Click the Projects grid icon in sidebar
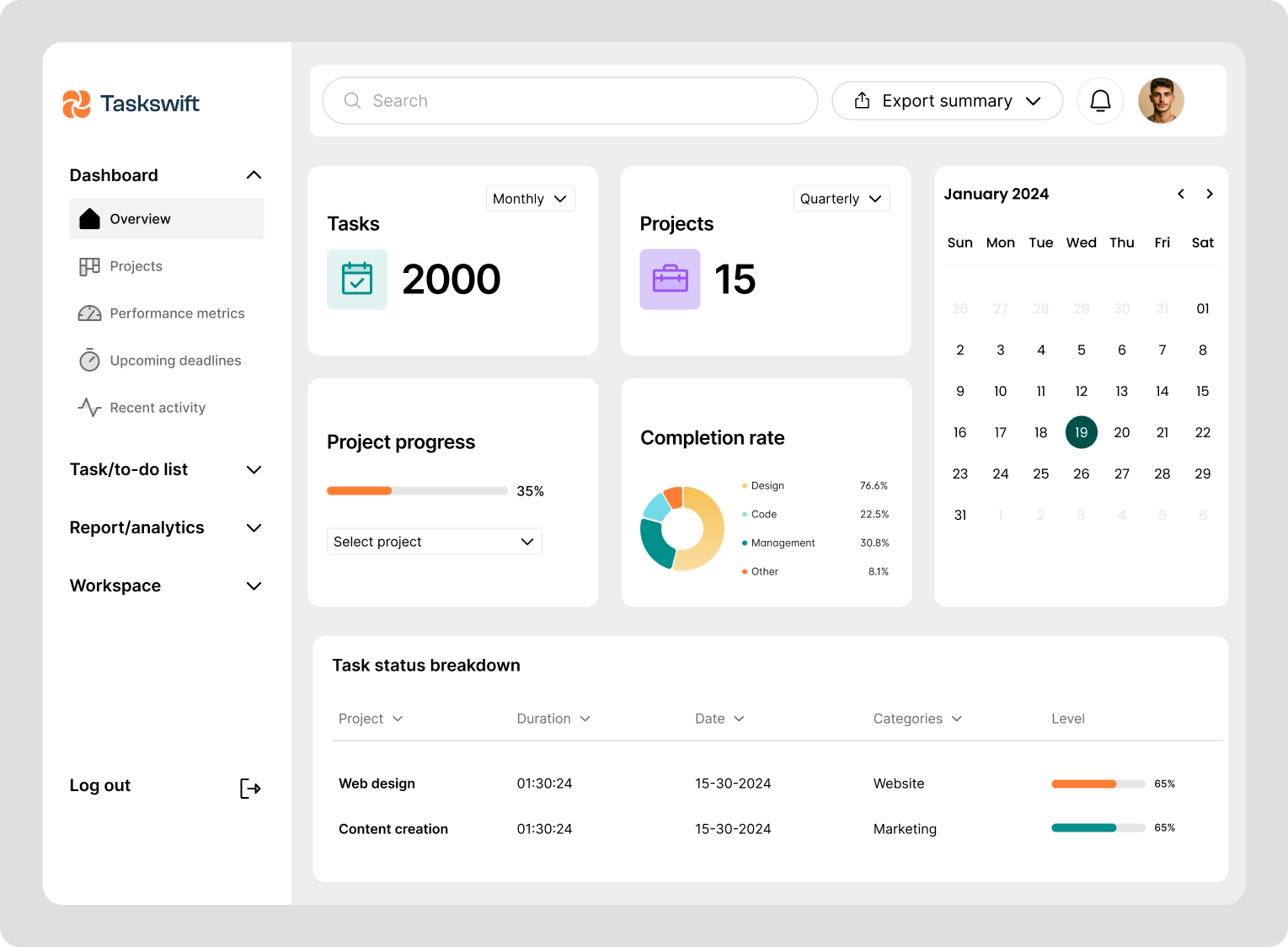 [89, 265]
